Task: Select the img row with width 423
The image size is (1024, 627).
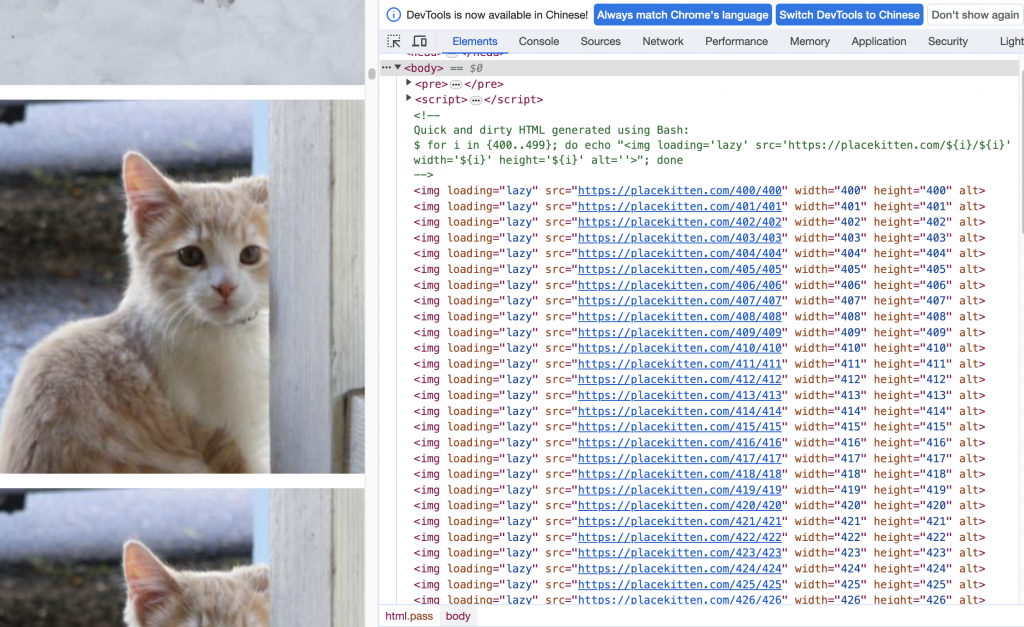Action: point(699,553)
